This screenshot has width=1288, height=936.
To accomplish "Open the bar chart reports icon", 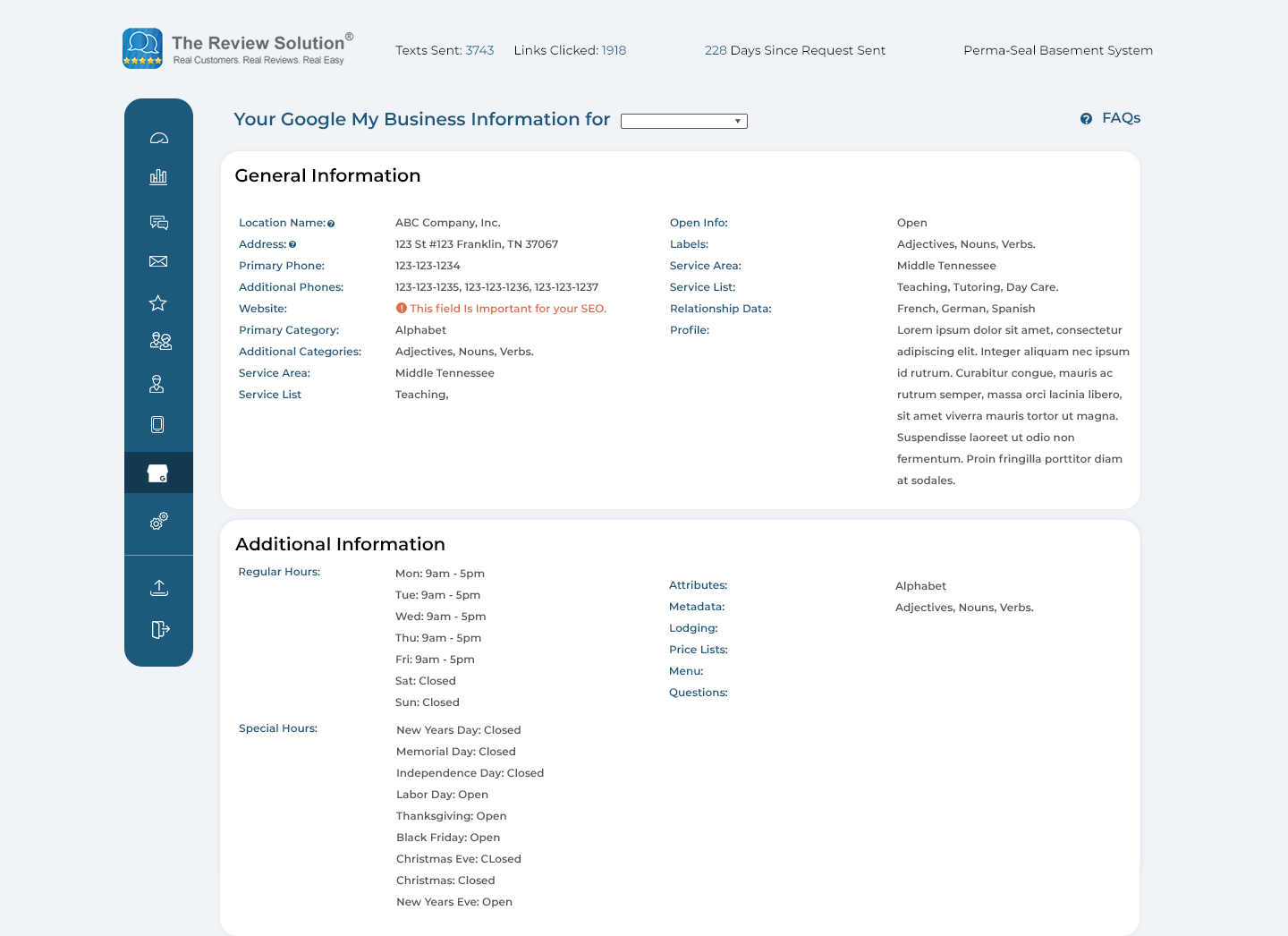I will coord(158,176).
